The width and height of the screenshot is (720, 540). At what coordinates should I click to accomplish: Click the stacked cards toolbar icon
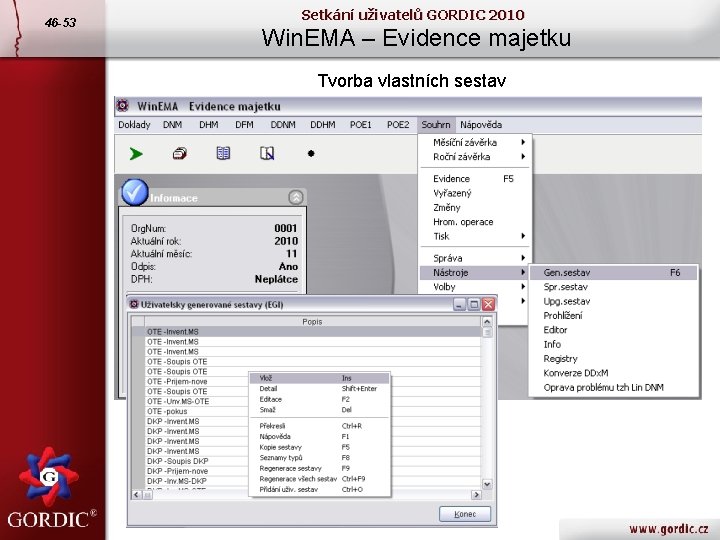[x=180, y=153]
